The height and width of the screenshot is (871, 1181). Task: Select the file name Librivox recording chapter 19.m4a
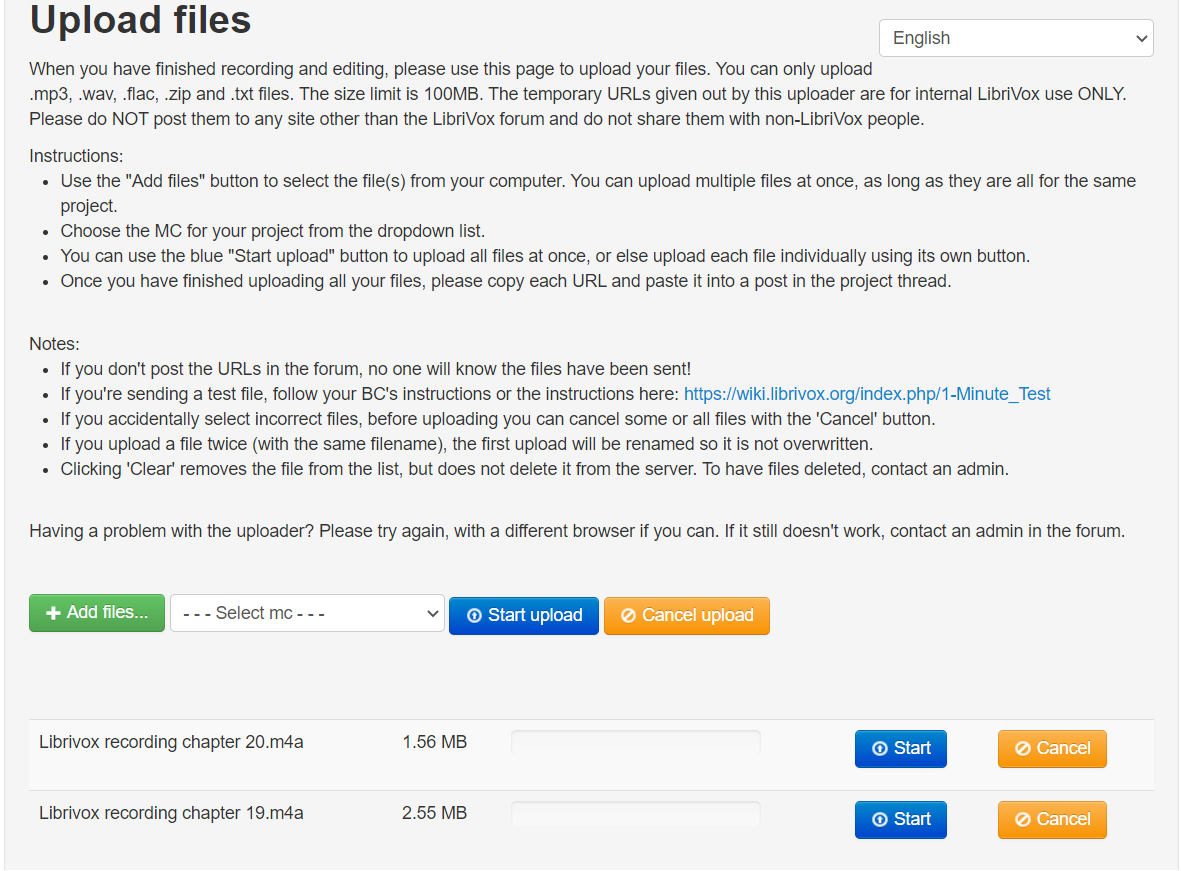(x=171, y=813)
